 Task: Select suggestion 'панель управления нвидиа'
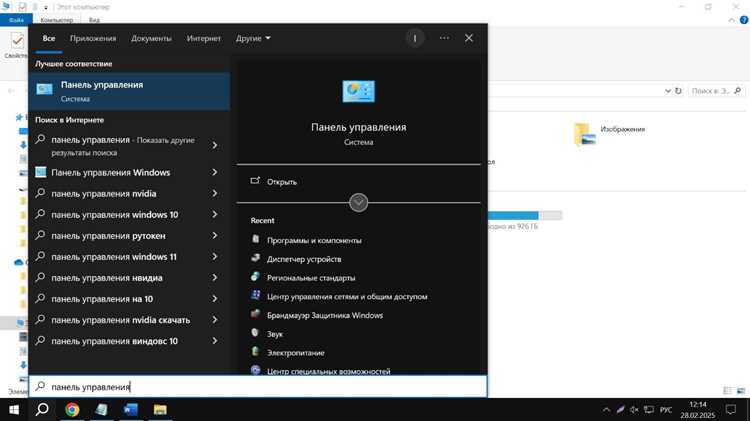[x=107, y=277]
